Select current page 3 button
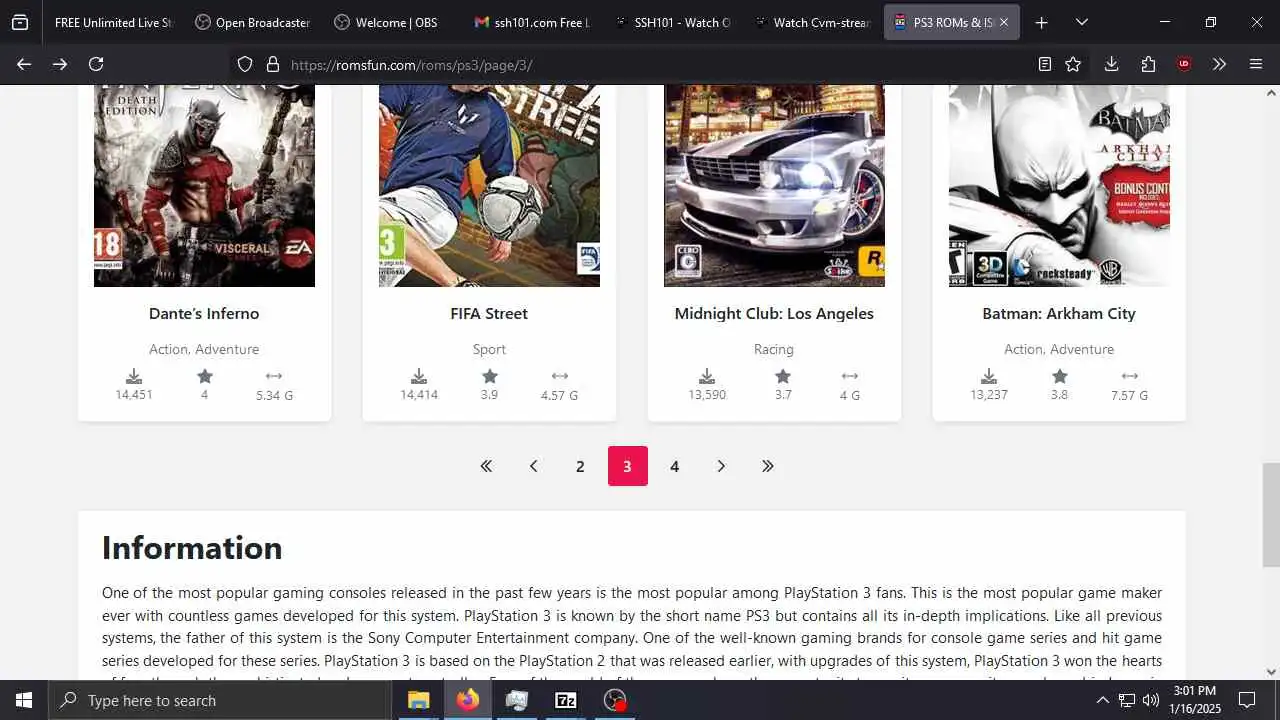 click(627, 466)
